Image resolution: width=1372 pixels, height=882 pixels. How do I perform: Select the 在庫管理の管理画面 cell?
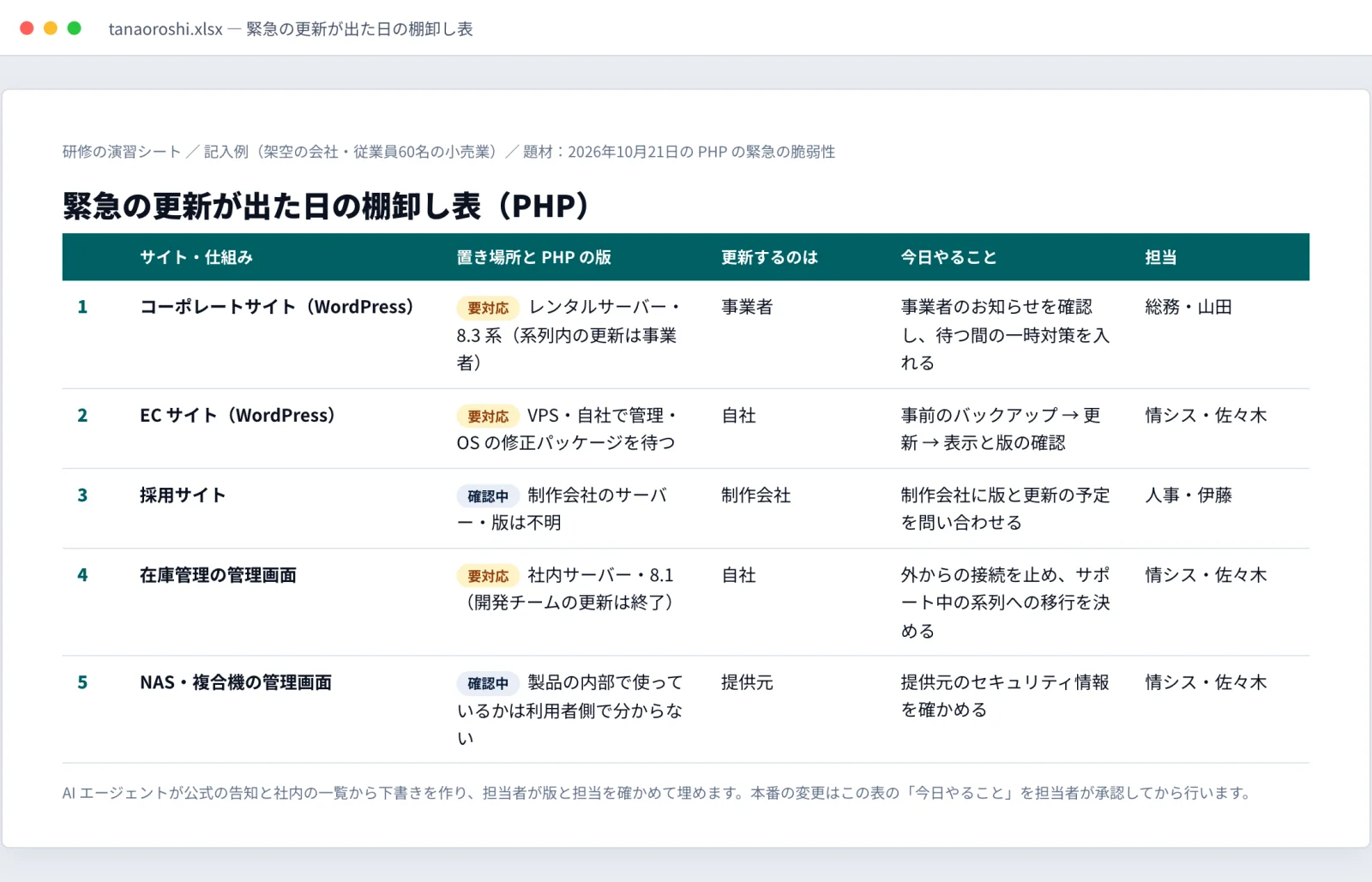point(218,575)
